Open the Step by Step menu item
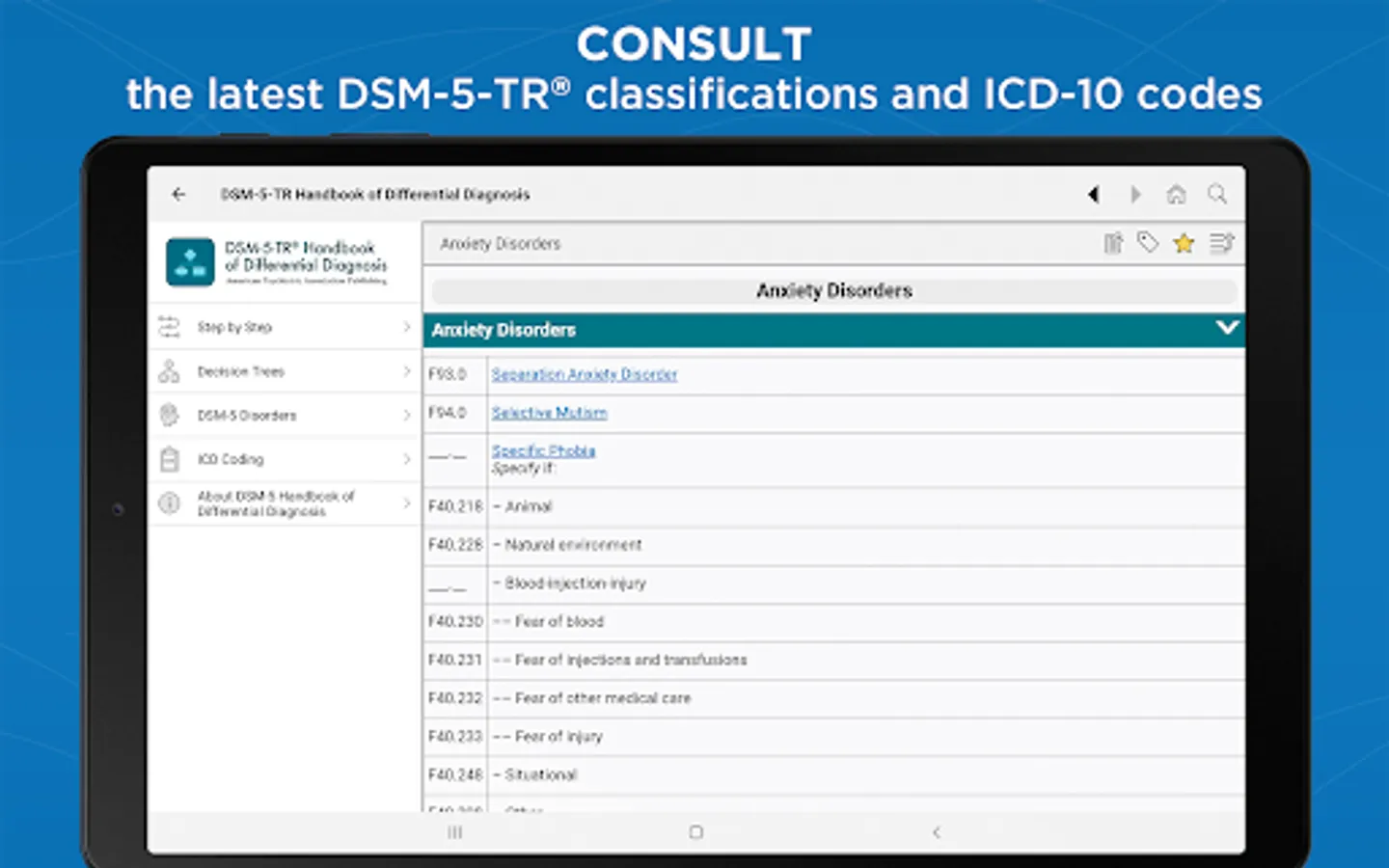 click(x=285, y=327)
